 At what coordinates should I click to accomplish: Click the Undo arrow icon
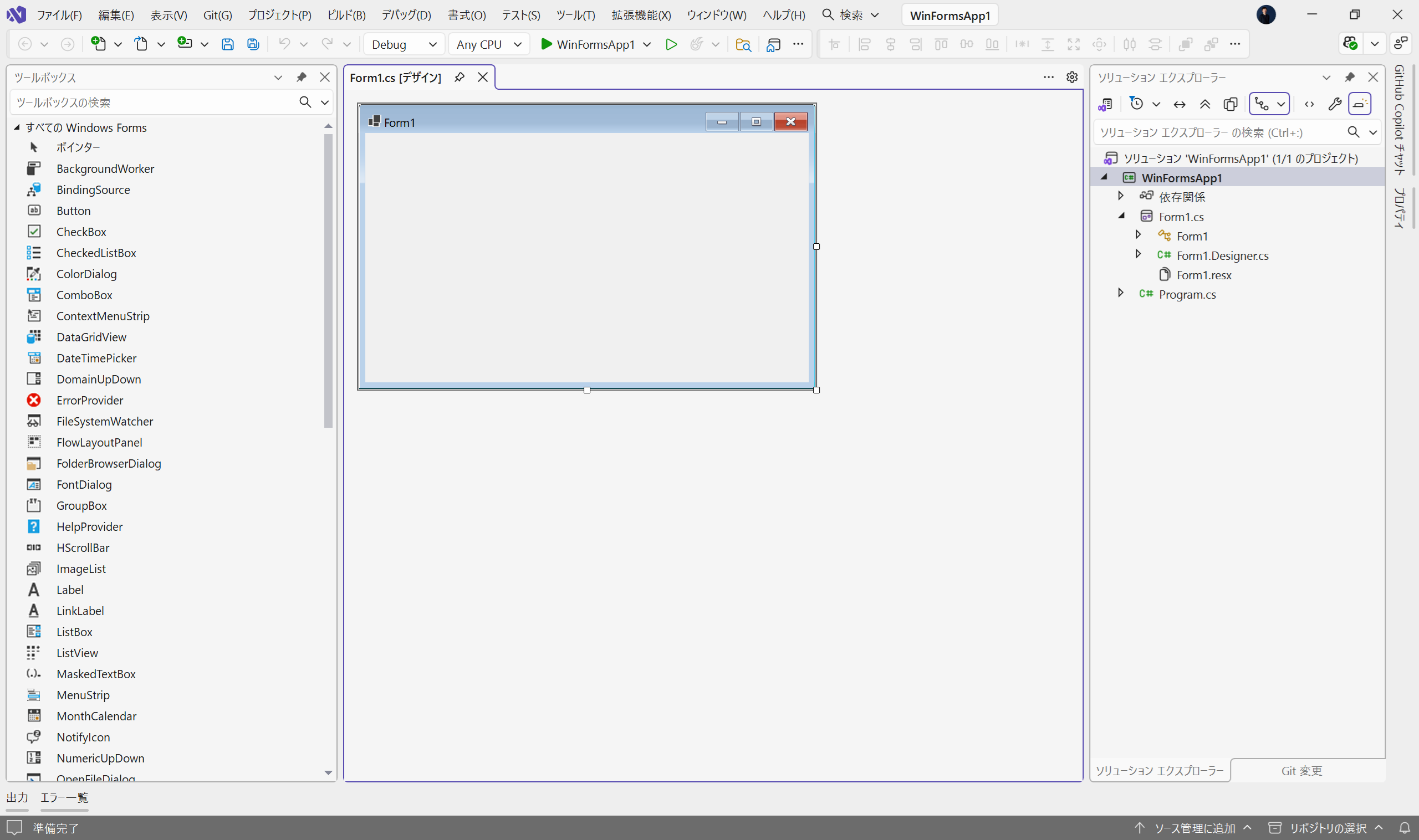[x=284, y=44]
